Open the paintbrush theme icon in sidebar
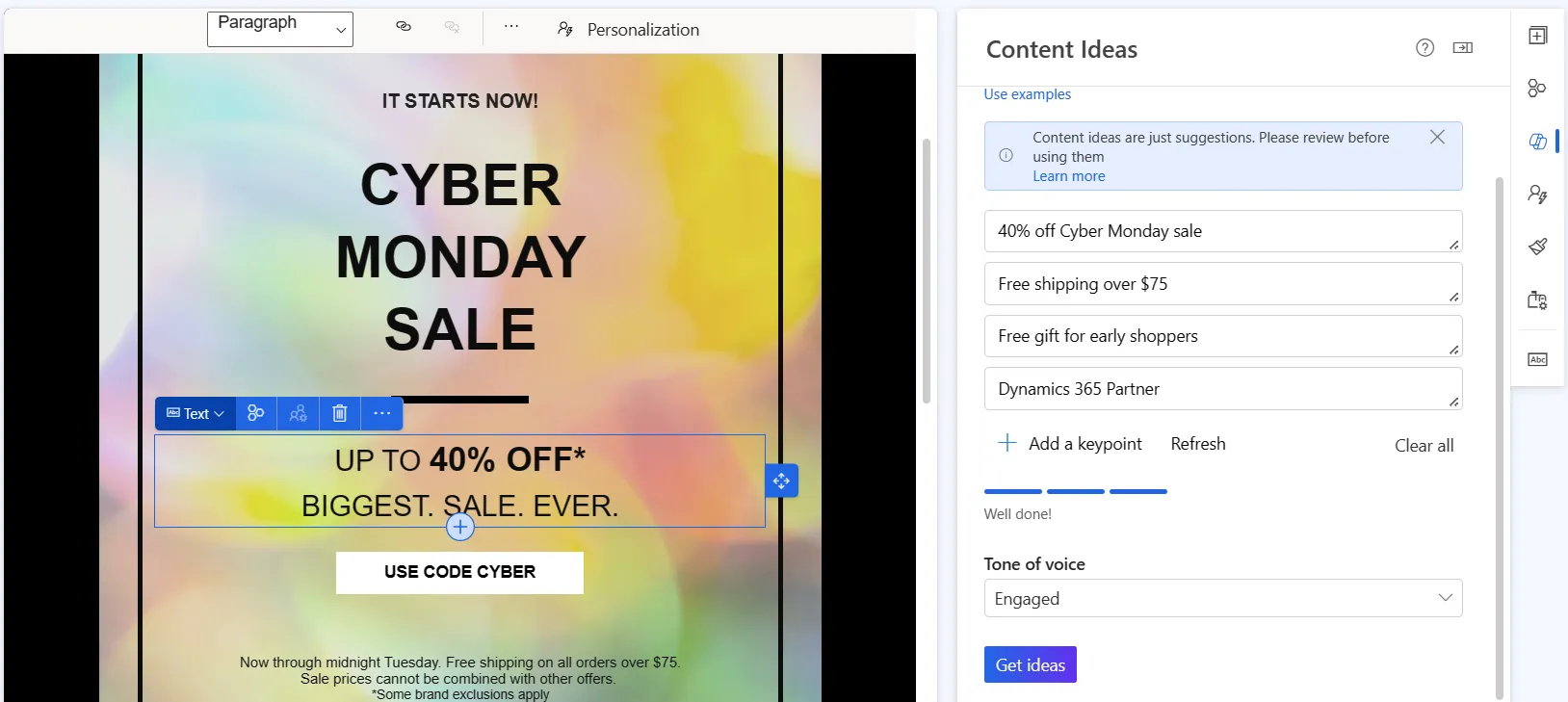The height and width of the screenshot is (702, 1568). [x=1537, y=247]
